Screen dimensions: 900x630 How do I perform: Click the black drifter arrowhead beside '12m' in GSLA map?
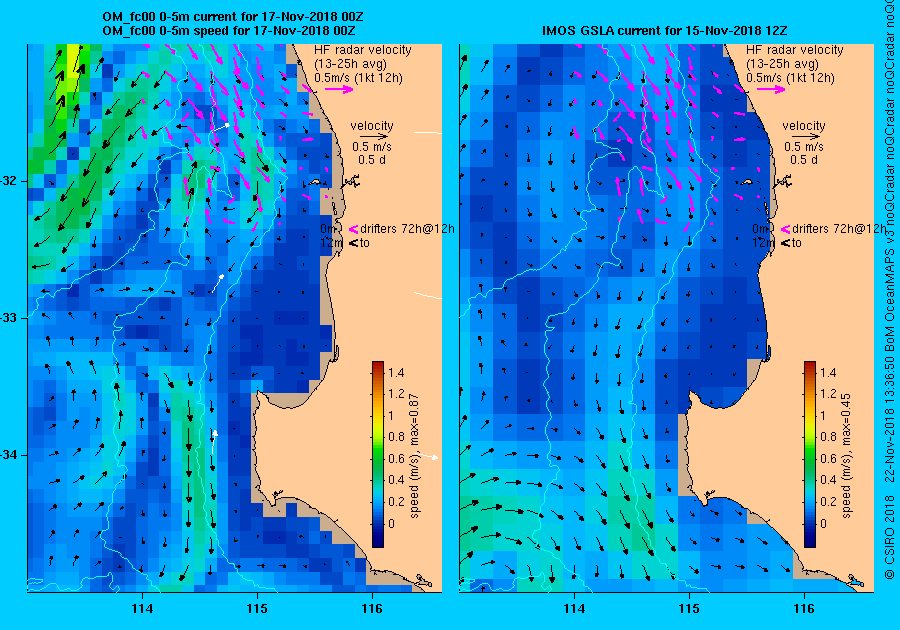tap(786, 243)
